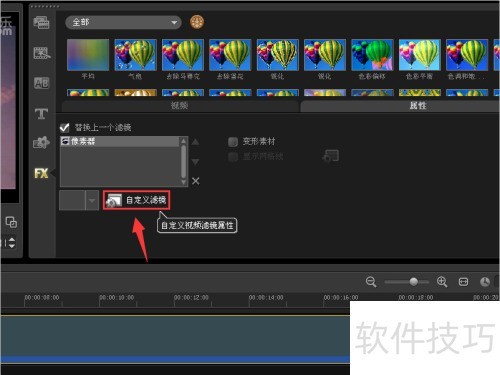Select the 色调和饱 filter thumbnail

coord(467,55)
